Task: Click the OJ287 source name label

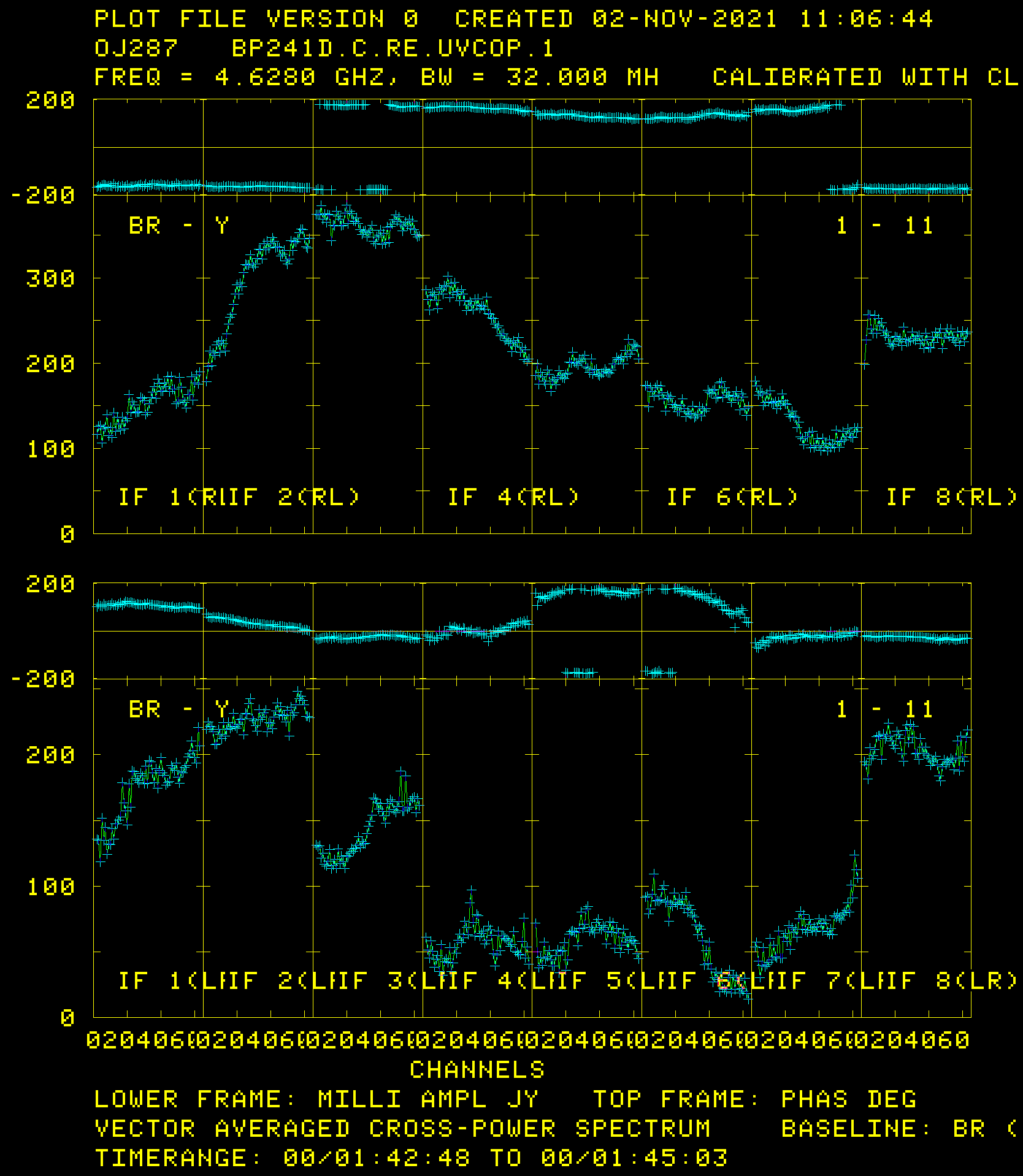Action: pyautogui.click(x=136, y=48)
